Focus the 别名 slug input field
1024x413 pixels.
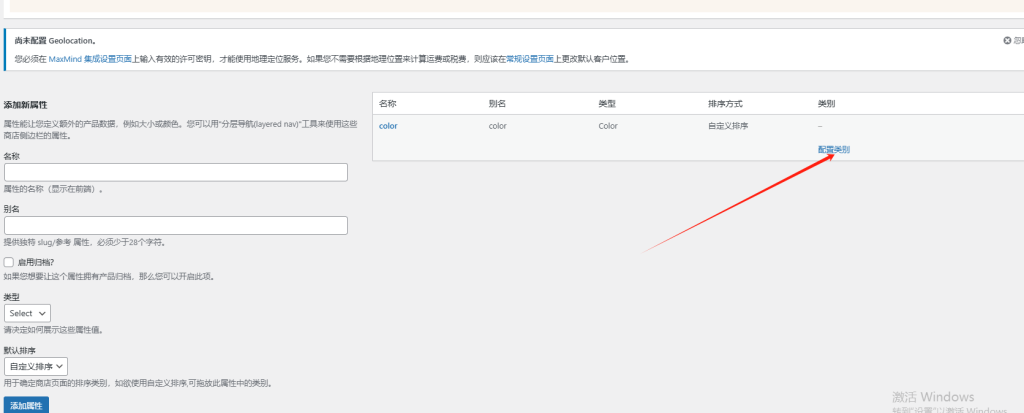tap(176, 225)
